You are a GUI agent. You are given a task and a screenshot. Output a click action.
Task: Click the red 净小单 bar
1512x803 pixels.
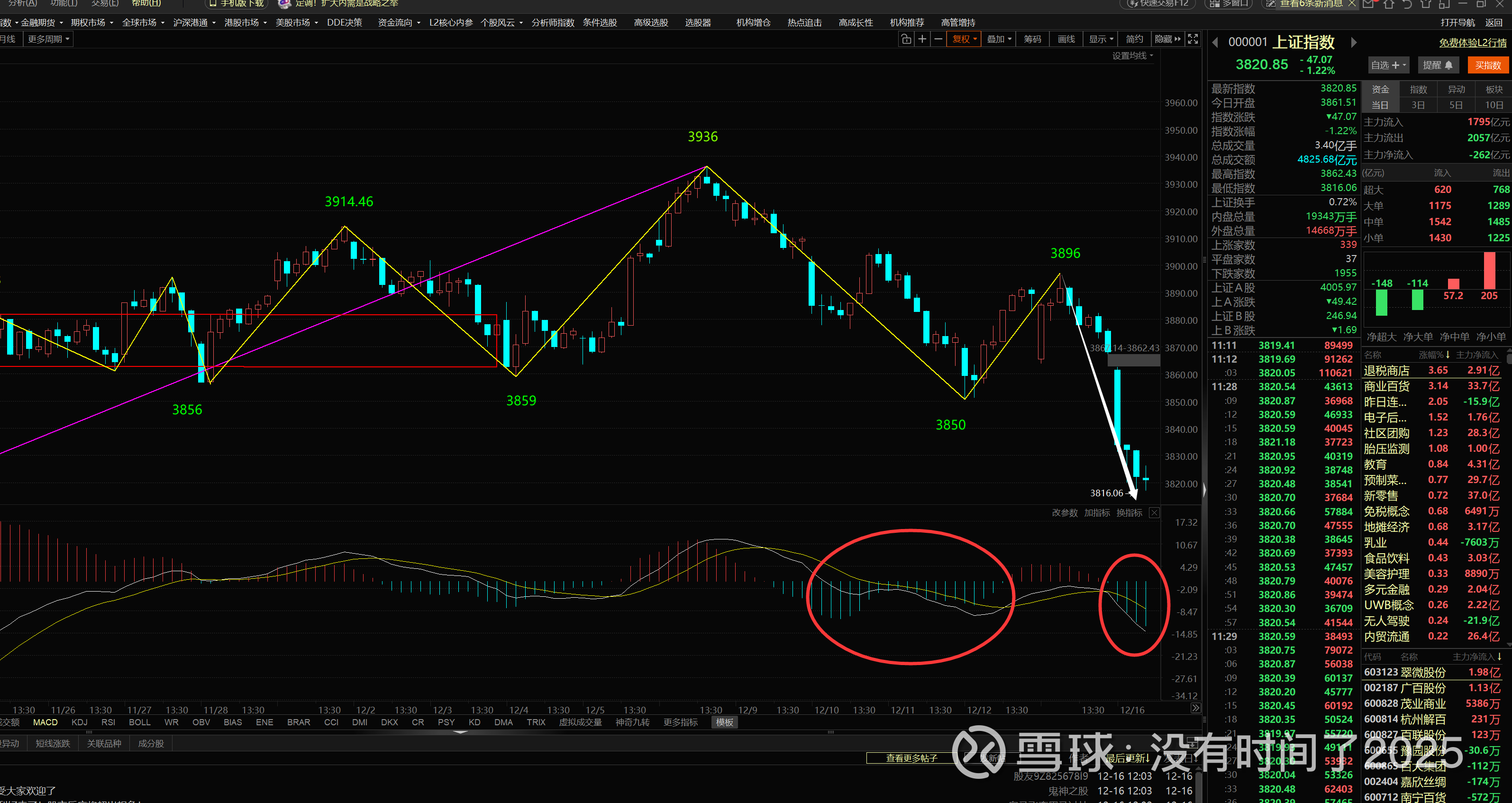click(1489, 270)
